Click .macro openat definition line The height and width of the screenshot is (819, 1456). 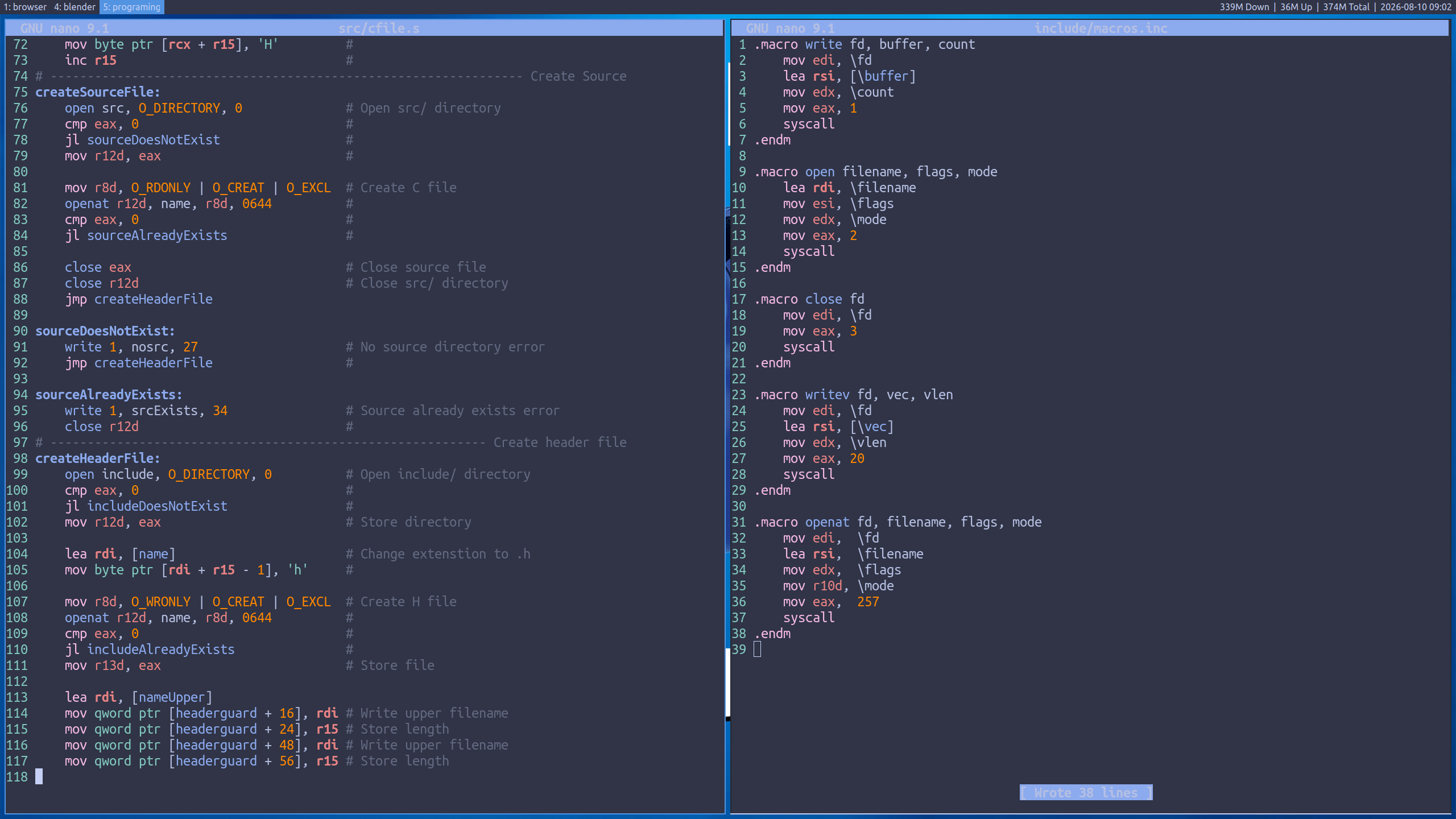pyautogui.click(x=898, y=522)
